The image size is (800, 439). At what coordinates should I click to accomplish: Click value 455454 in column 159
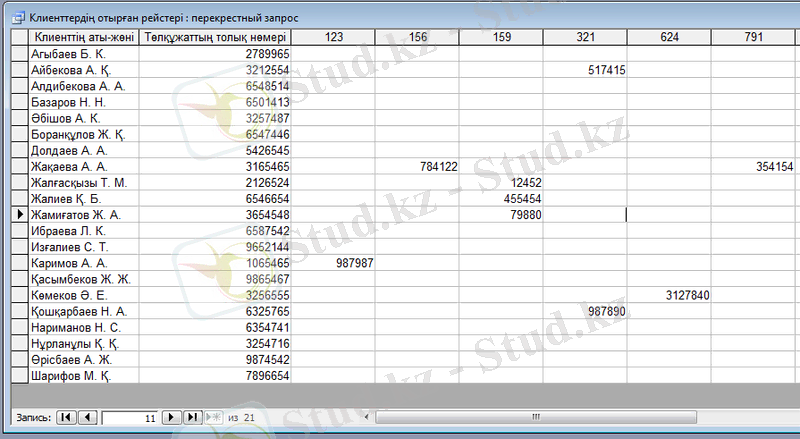pyautogui.click(x=501, y=199)
